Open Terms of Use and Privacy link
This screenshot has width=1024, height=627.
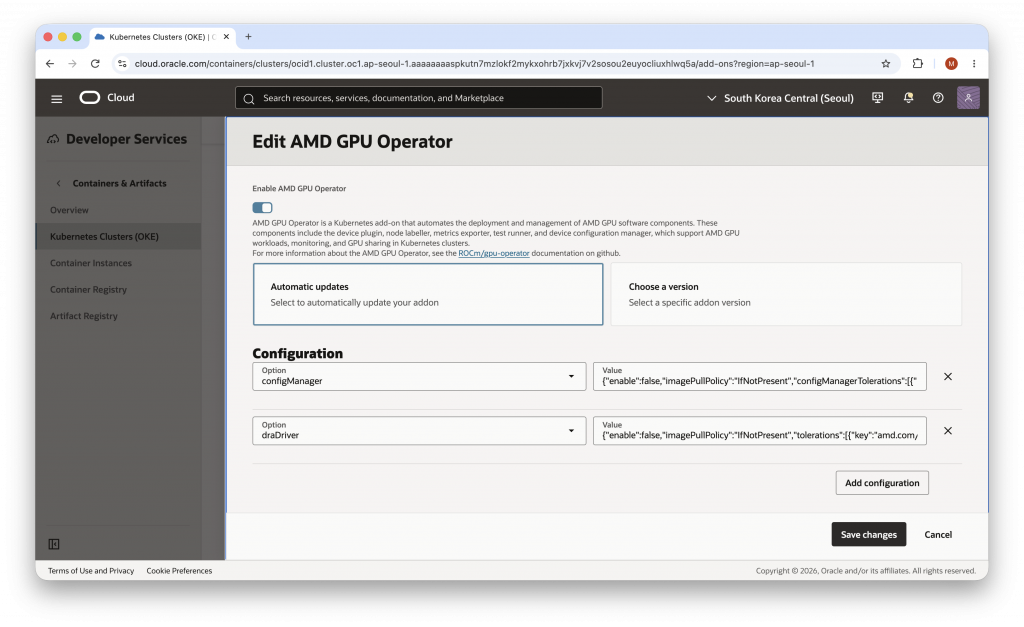click(x=91, y=571)
